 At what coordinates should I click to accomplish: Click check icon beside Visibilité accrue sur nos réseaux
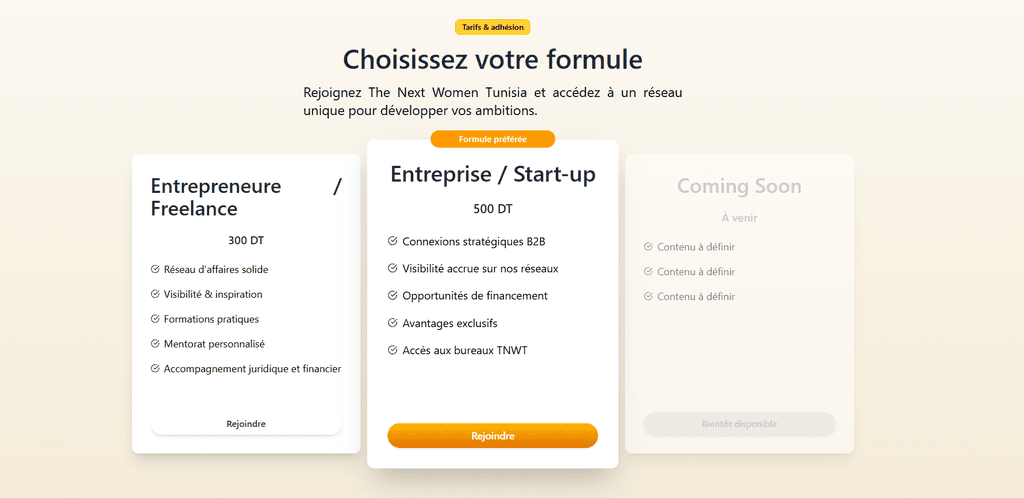tap(392, 268)
